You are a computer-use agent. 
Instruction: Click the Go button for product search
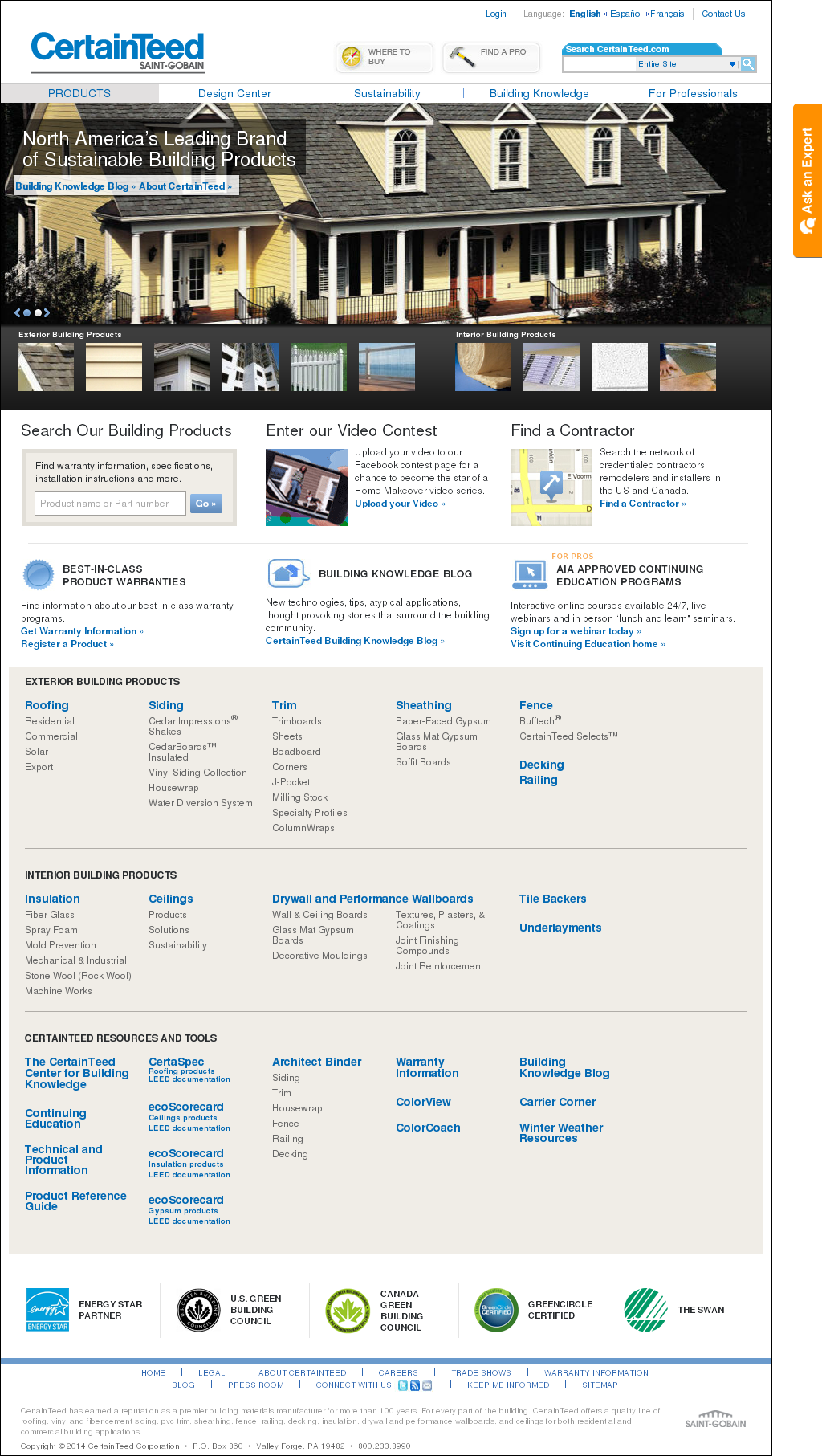pyautogui.click(x=205, y=504)
